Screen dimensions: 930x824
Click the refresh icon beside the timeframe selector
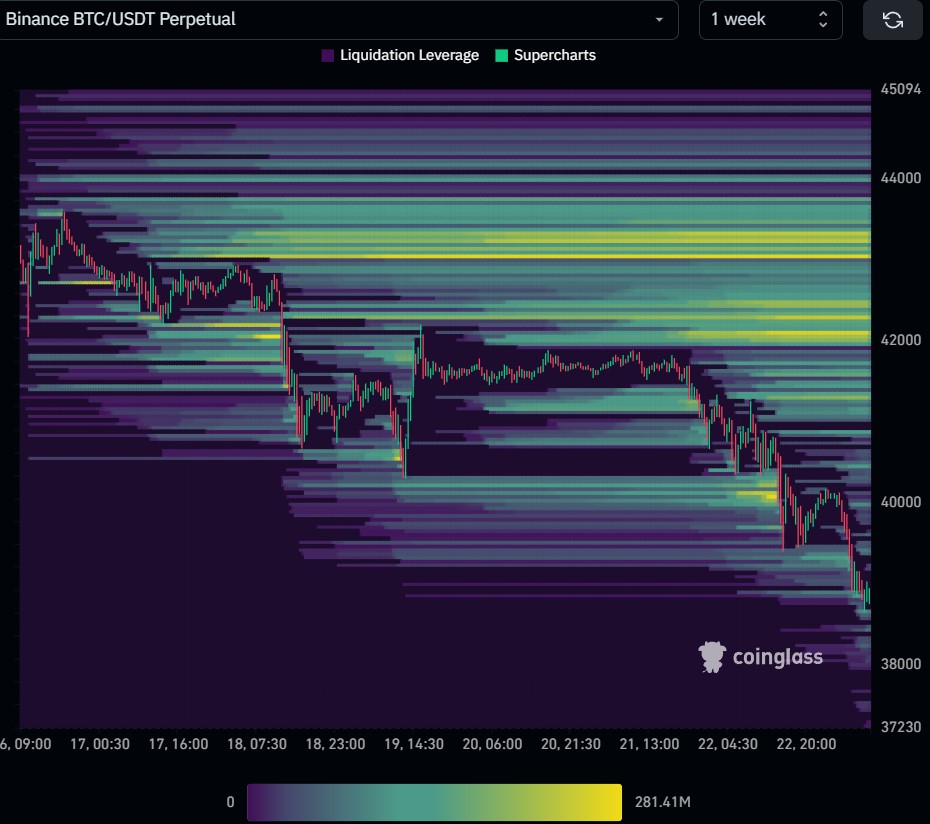[x=892, y=20]
